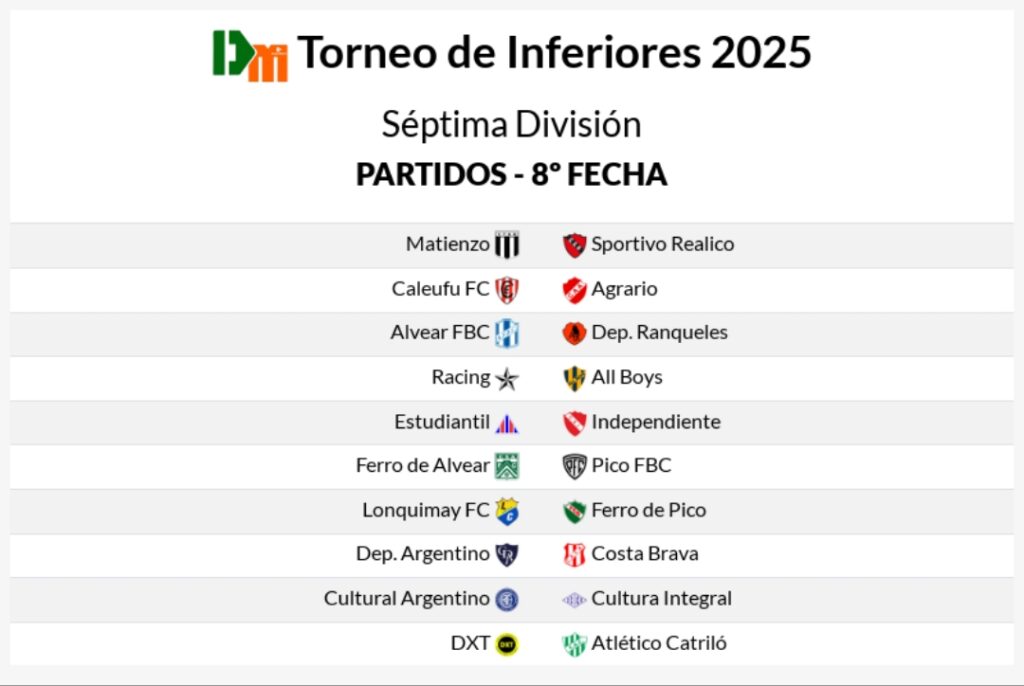Image resolution: width=1024 pixels, height=686 pixels.
Task: Open the Cultural Argentino team link
Action: (406, 599)
